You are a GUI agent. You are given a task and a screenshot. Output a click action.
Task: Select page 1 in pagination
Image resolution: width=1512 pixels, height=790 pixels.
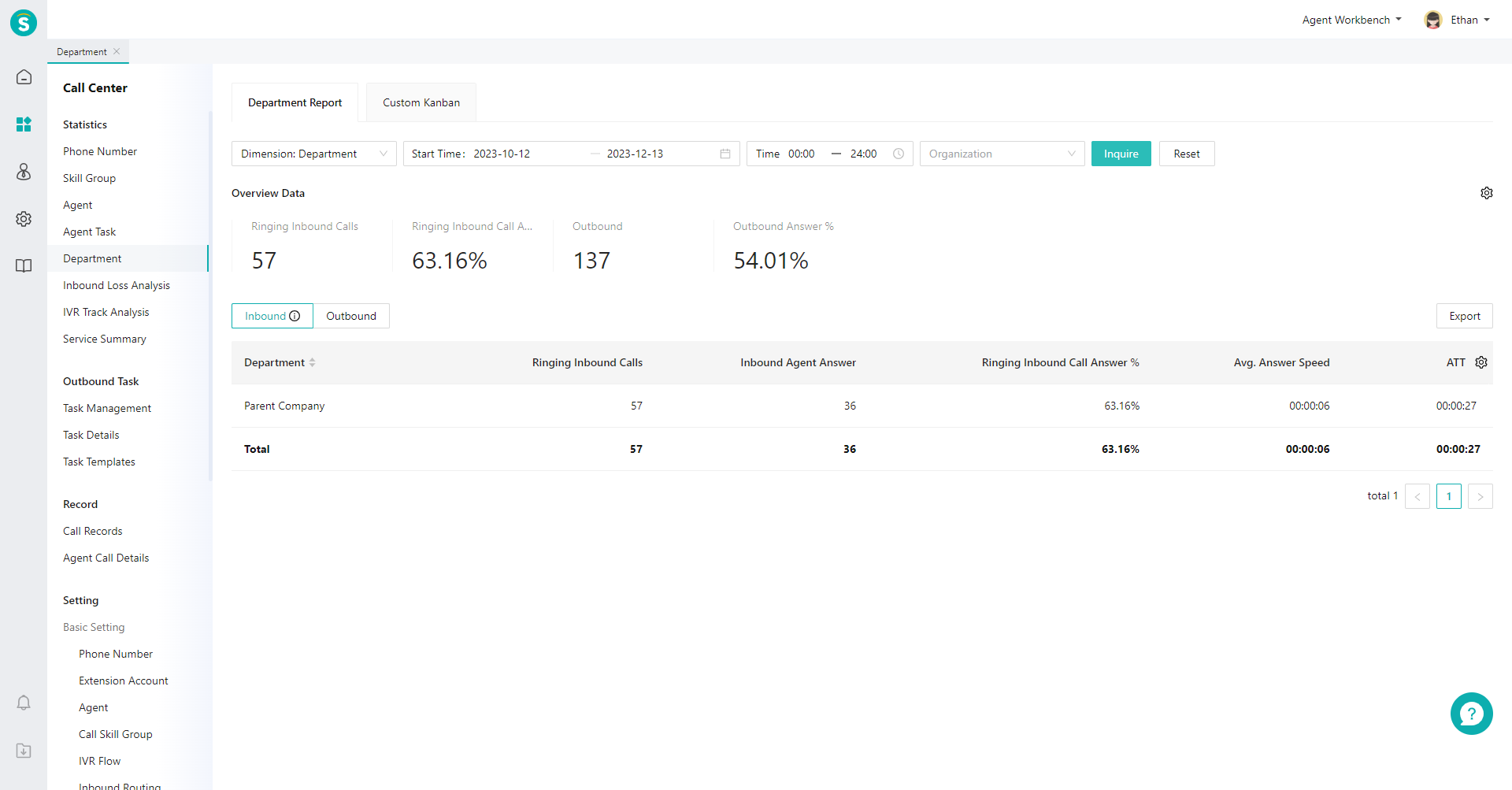point(1449,496)
